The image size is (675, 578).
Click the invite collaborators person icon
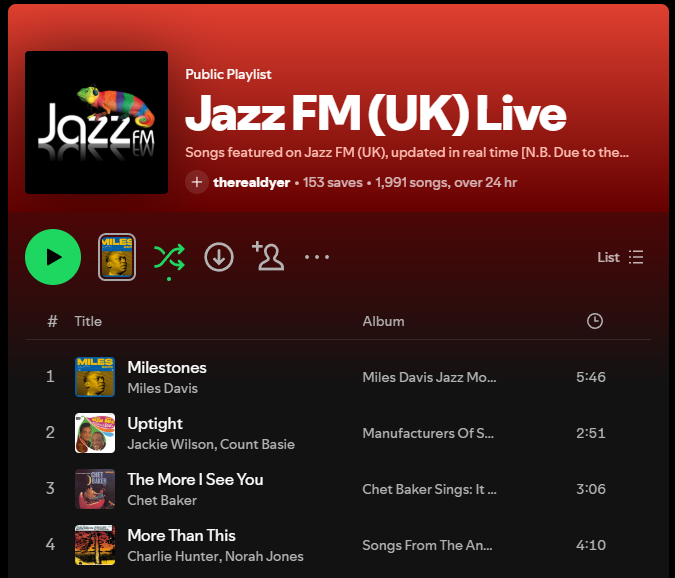tap(268, 256)
